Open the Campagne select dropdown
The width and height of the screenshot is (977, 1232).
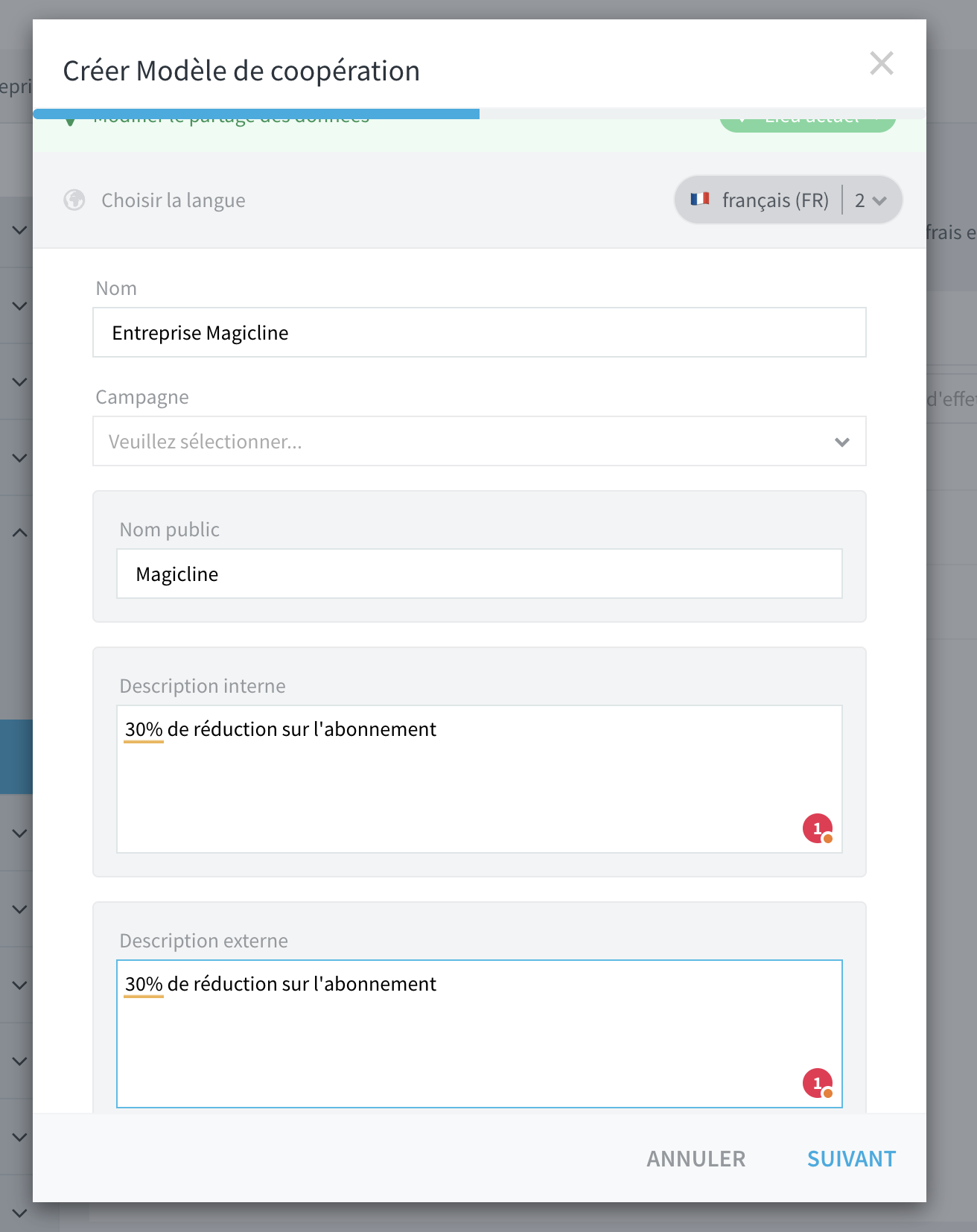480,441
